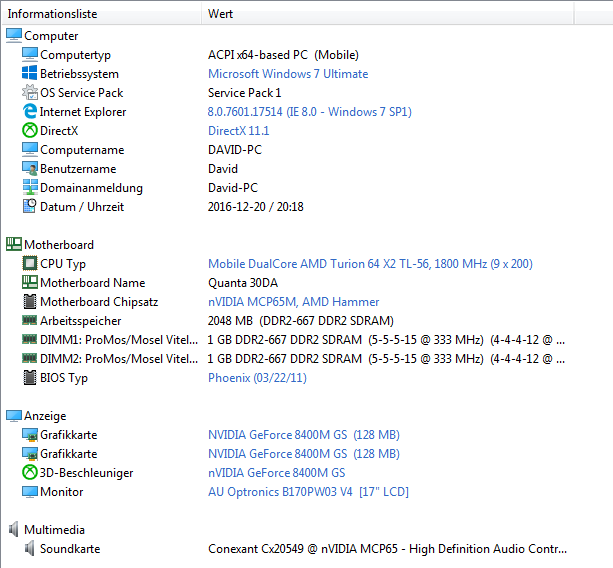Select the Betriebssystem label
Screen dimensions: 613x568
79,73
